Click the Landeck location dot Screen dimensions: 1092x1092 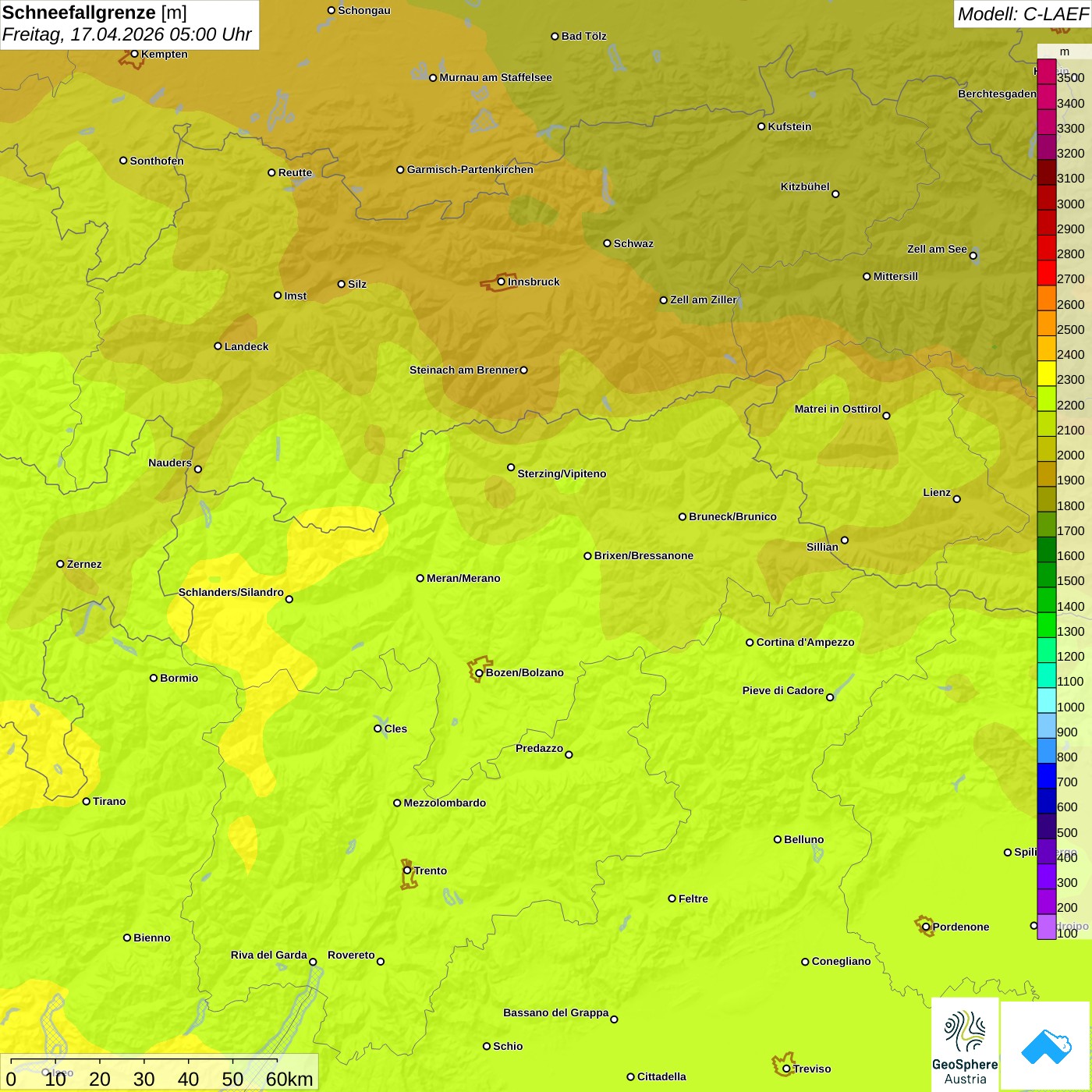pos(218,346)
